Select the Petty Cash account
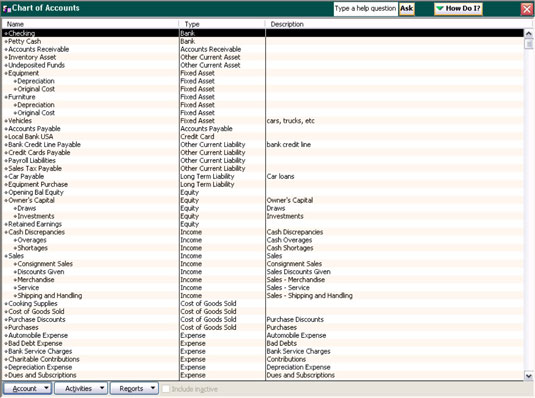 (x=25, y=41)
